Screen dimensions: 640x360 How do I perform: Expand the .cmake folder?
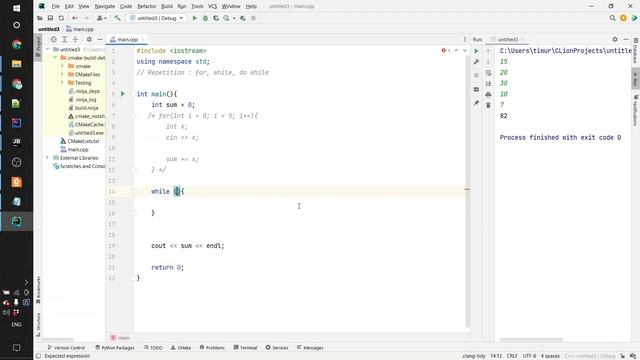pyautogui.click(x=62, y=66)
